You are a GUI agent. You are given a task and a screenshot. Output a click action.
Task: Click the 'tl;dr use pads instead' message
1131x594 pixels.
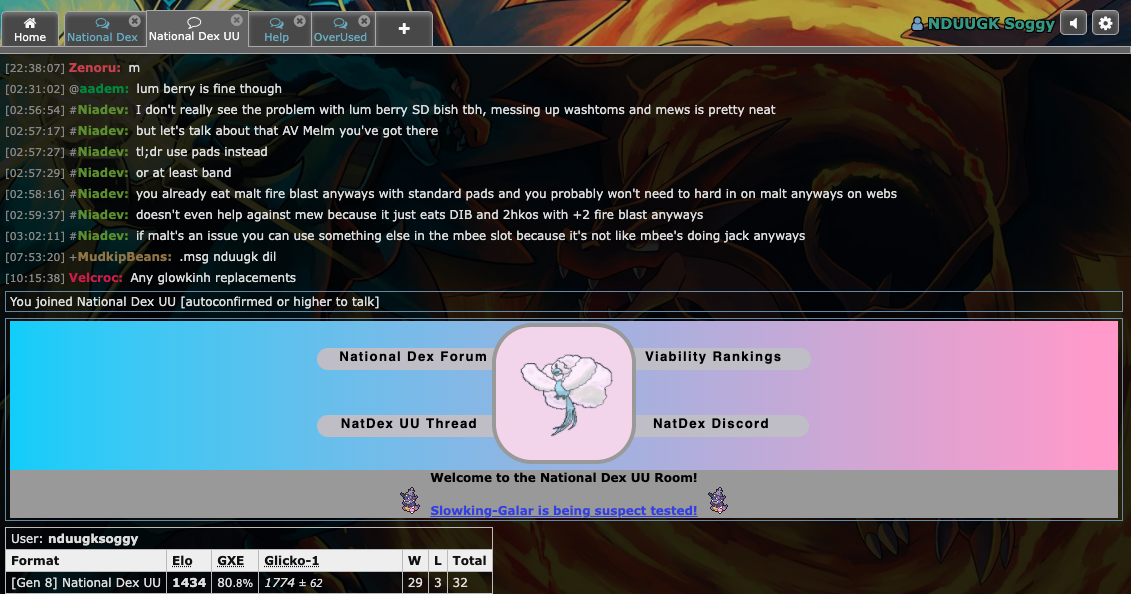click(x=201, y=151)
